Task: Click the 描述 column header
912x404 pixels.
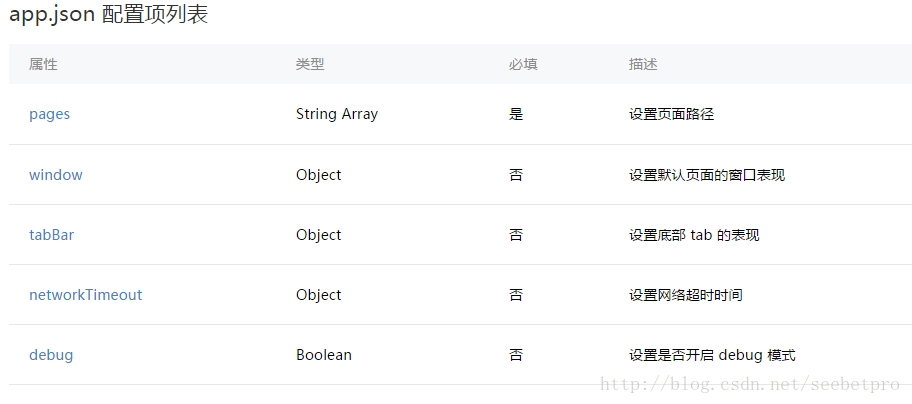Action: [643, 65]
